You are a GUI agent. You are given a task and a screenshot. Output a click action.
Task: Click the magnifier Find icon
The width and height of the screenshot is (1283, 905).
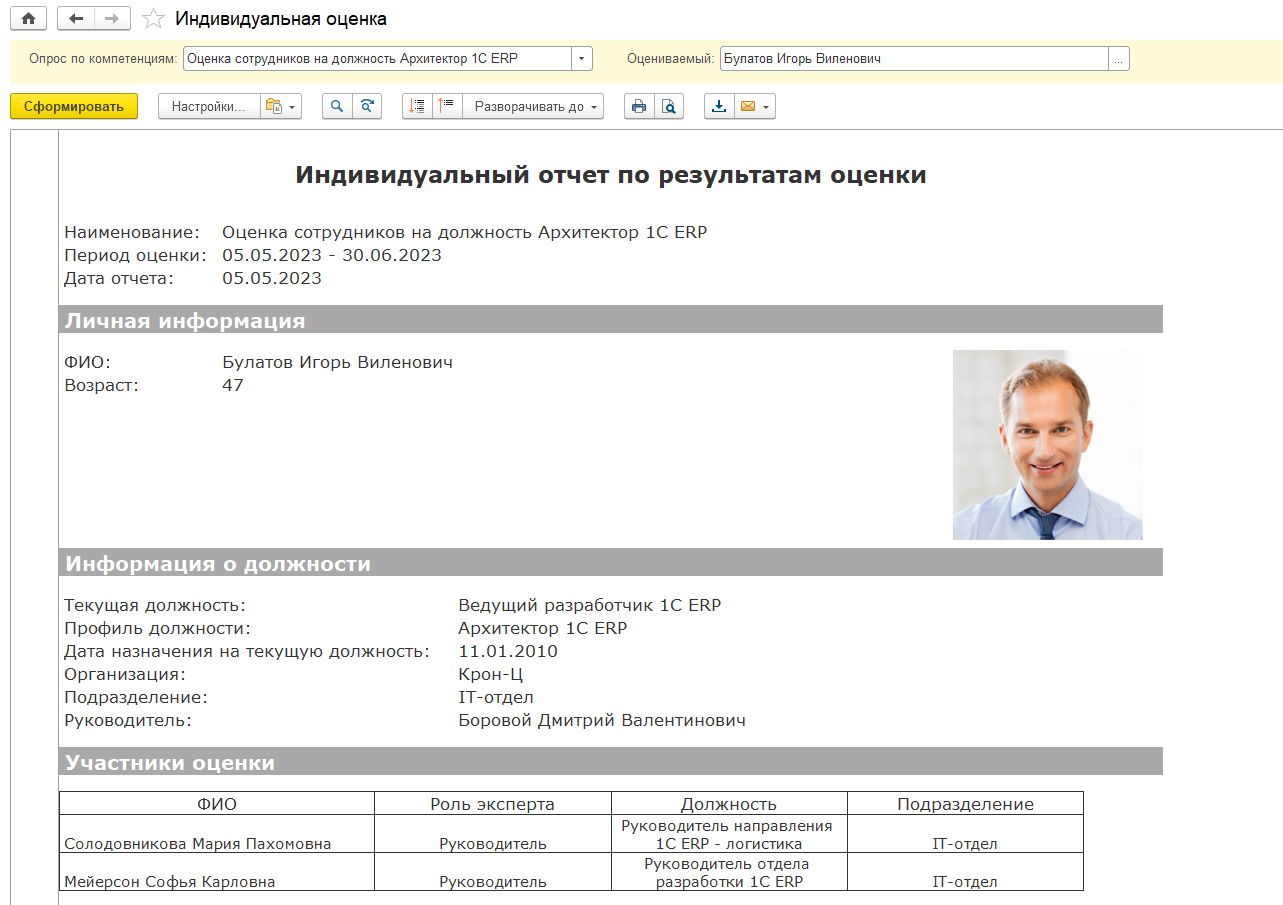click(337, 106)
